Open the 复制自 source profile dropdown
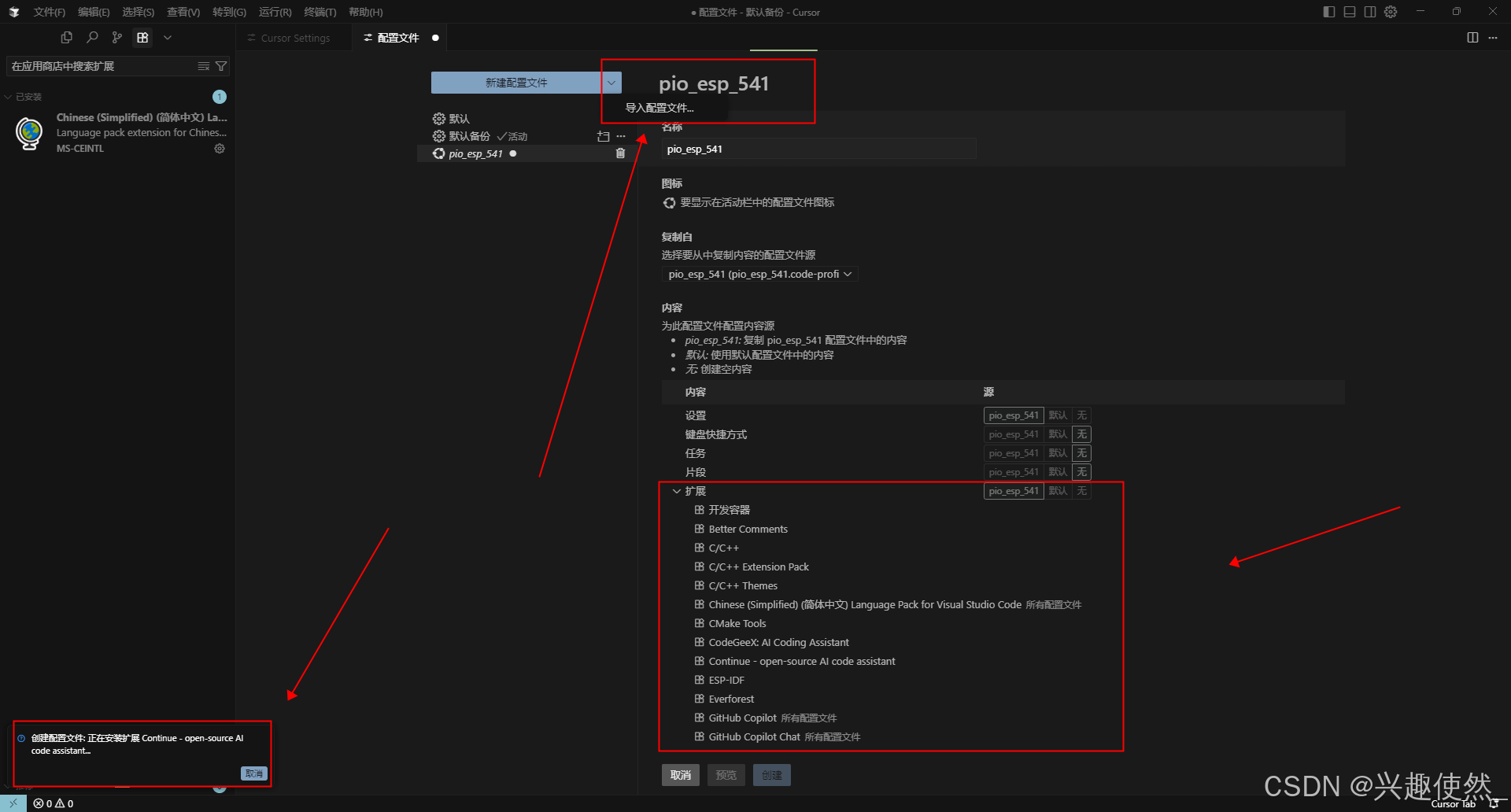 click(x=759, y=274)
